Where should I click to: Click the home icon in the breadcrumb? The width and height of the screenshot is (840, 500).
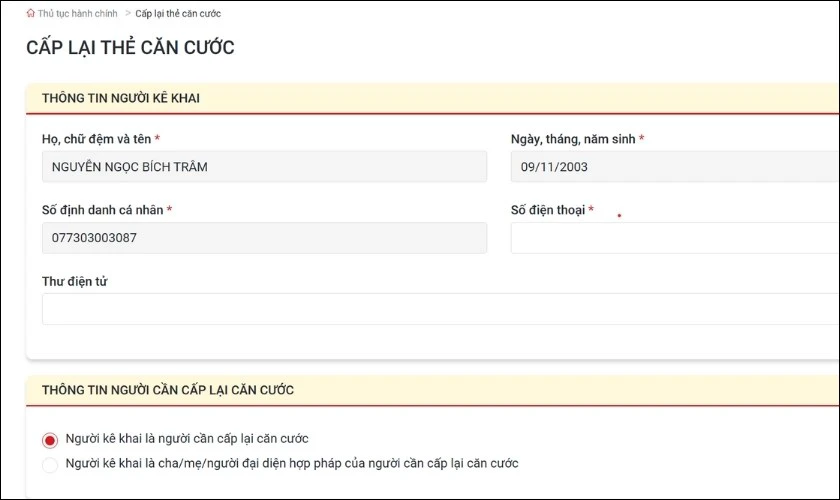[x=31, y=13]
